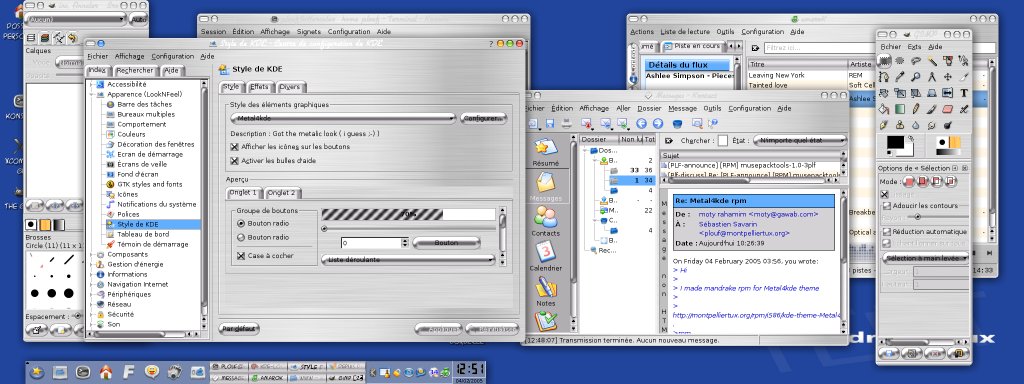Image resolution: width=1024 pixels, height=384 pixels.
Task: Select GIMP's Free Select lasso tool
Action: [x=916, y=61]
